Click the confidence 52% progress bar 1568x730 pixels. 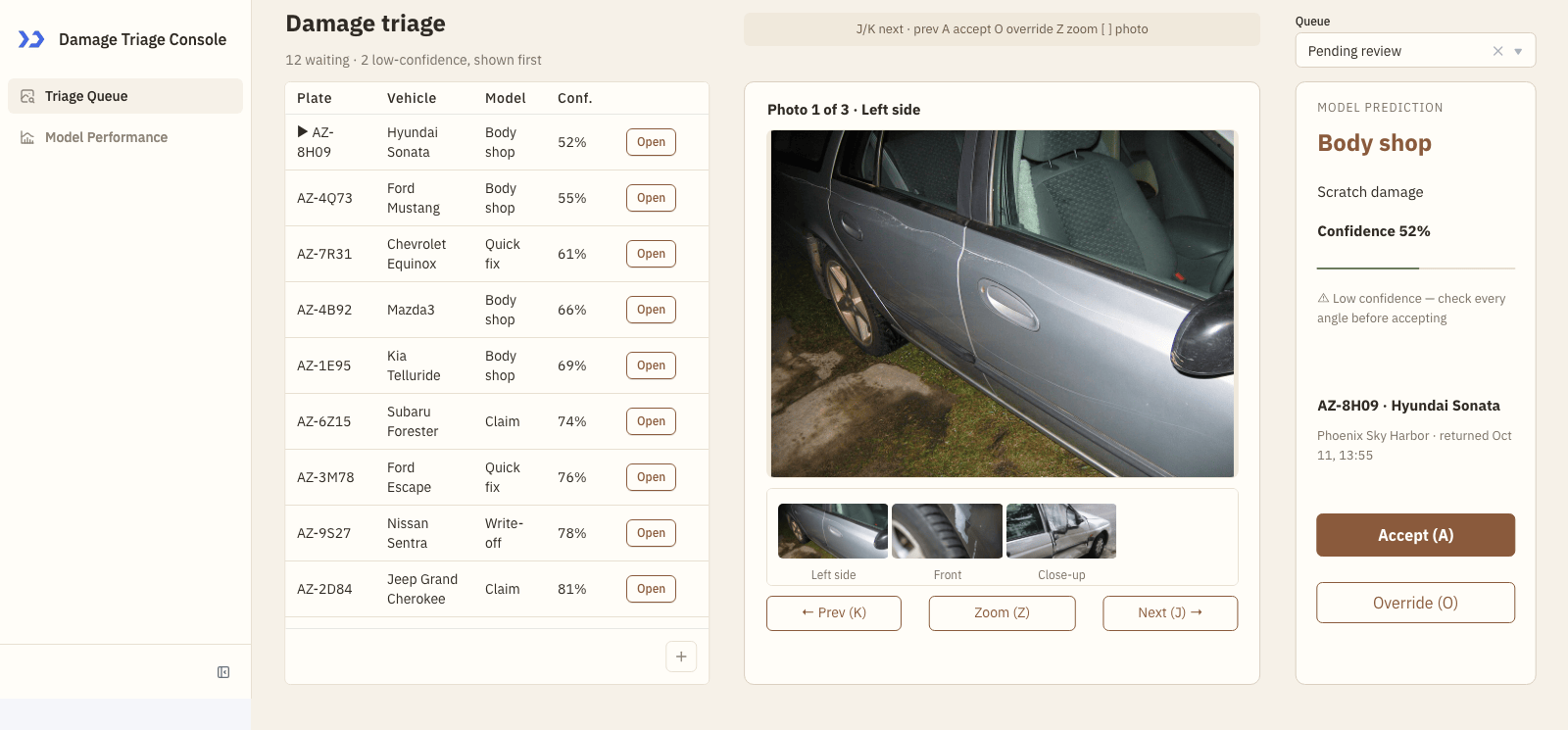pos(1416,268)
